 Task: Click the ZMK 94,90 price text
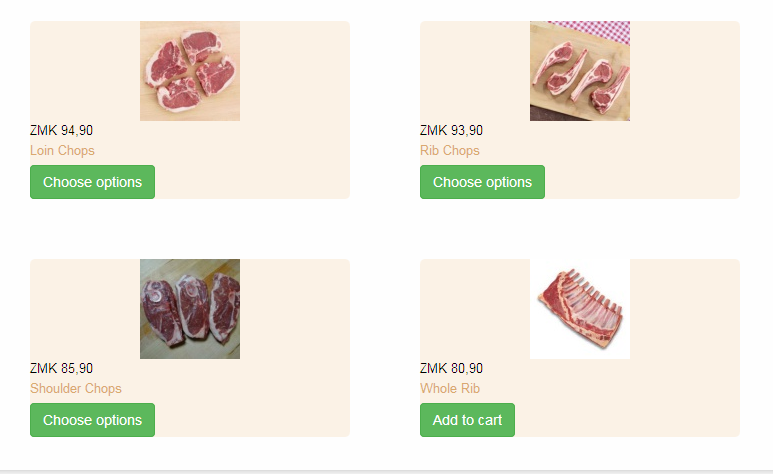61,130
